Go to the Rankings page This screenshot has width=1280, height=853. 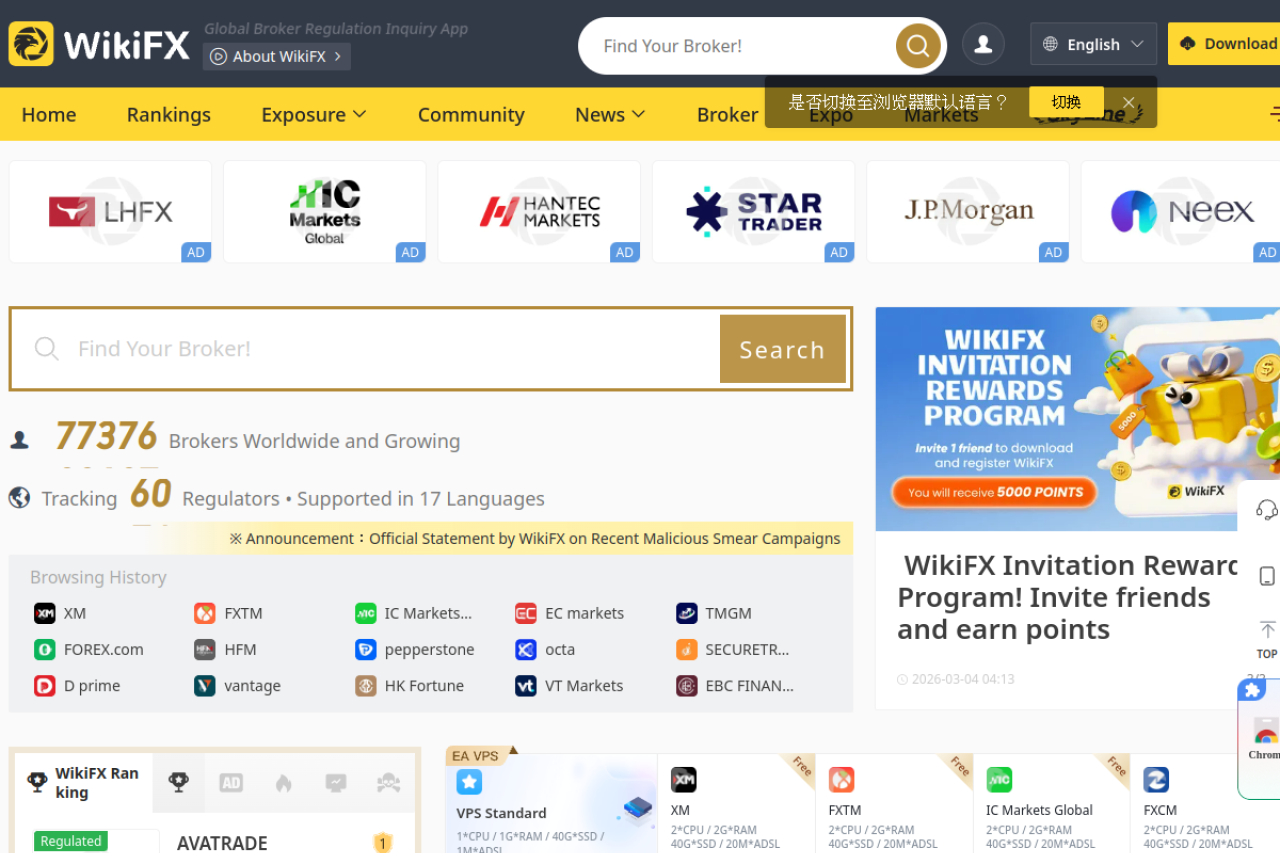tap(168, 114)
